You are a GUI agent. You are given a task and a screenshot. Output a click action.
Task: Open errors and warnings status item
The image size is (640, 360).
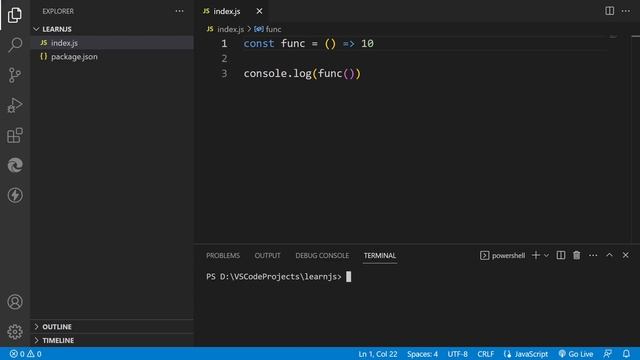point(25,354)
